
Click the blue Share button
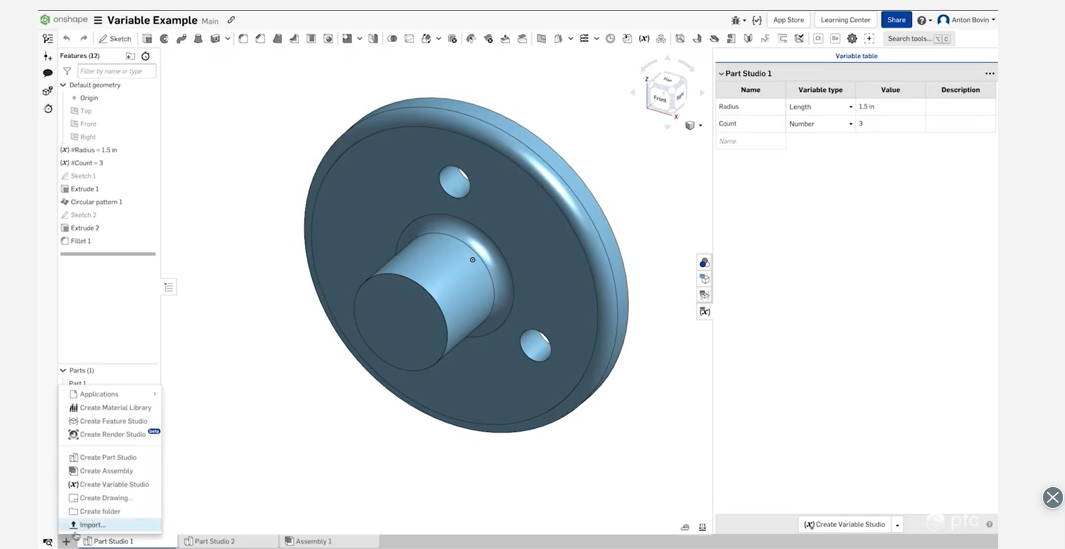tap(896, 20)
